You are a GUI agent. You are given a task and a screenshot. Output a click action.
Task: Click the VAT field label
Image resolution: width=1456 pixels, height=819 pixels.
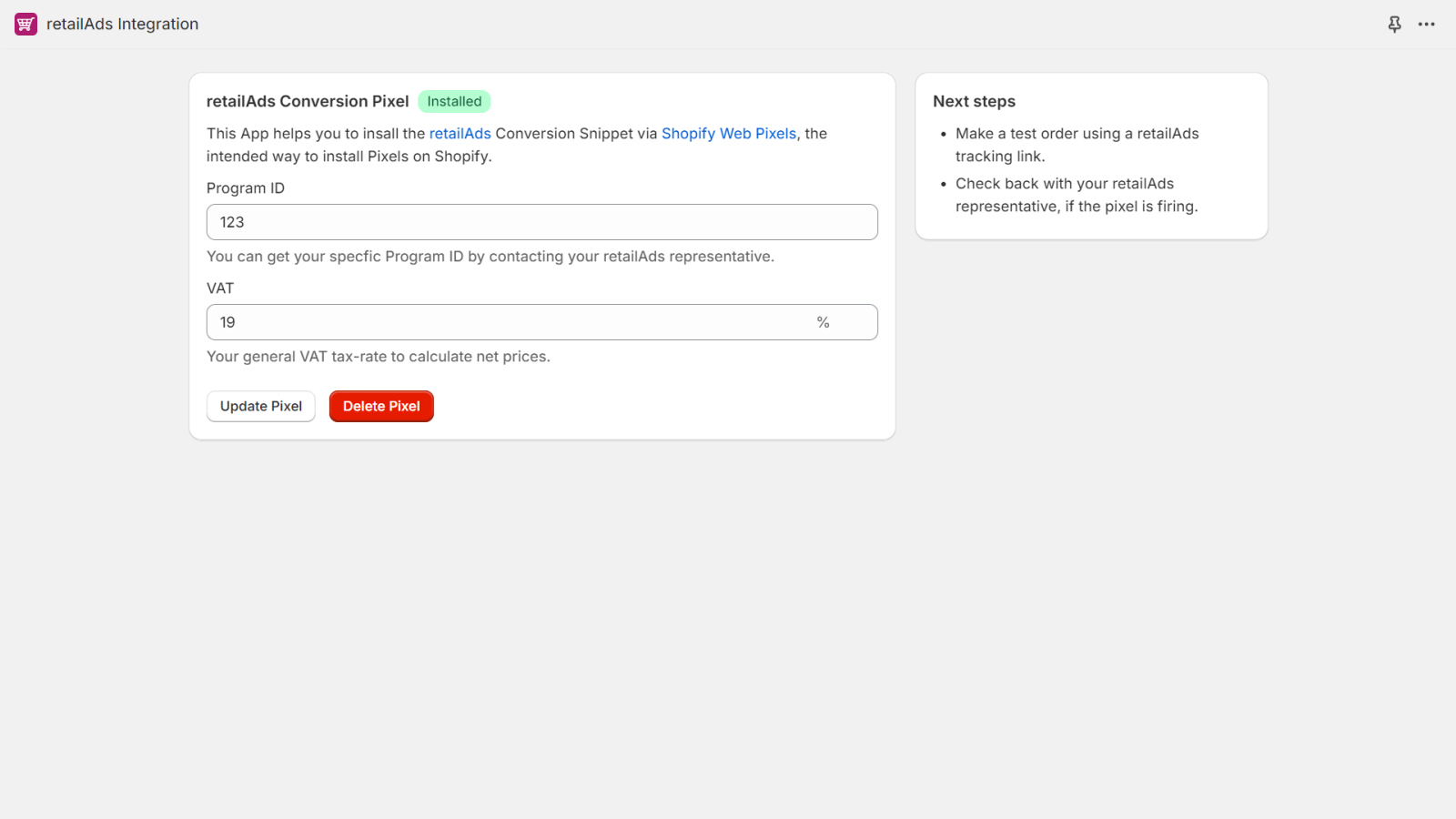[220, 288]
